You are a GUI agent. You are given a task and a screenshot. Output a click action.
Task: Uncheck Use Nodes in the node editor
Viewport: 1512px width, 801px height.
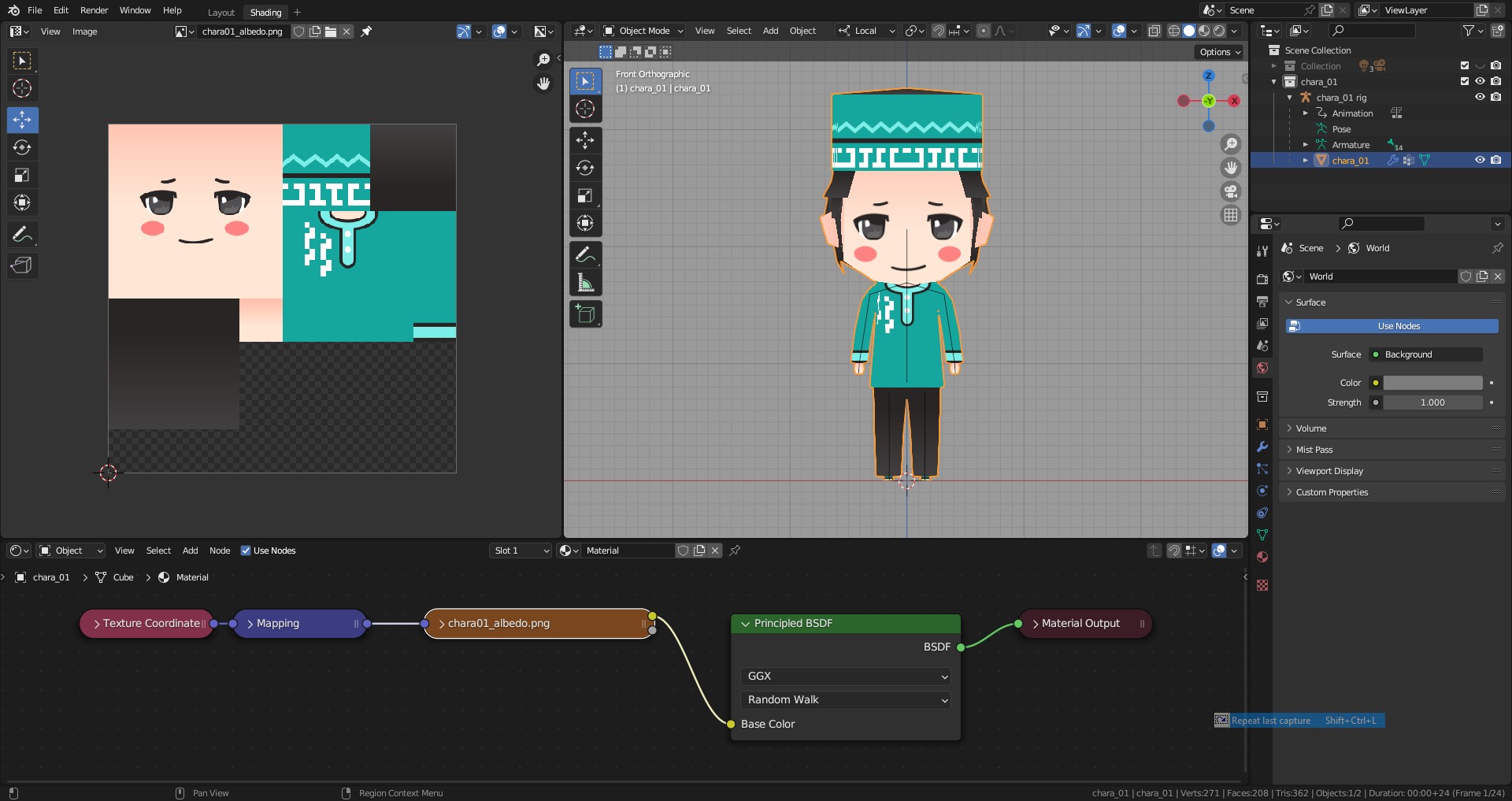click(246, 551)
